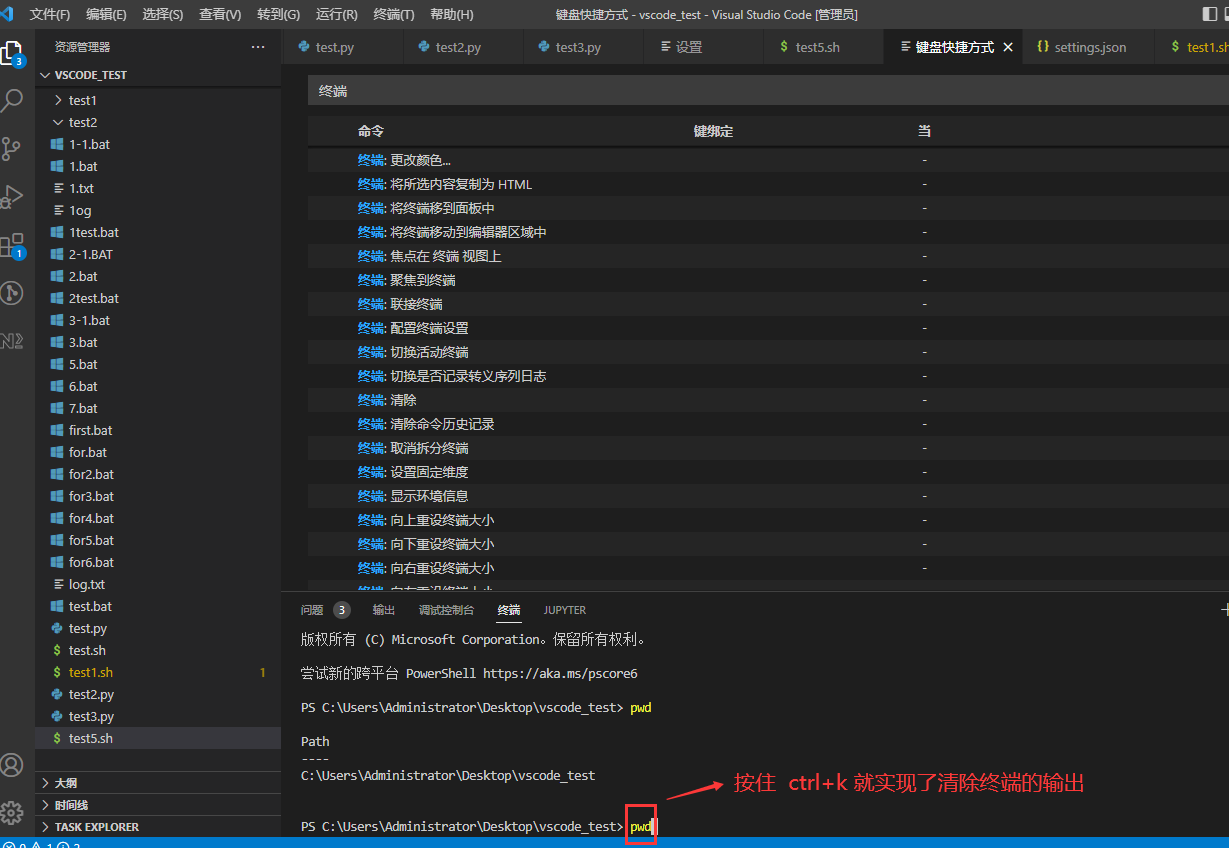Image resolution: width=1229 pixels, height=848 pixels.
Task: Open the Manage gear icon
Action: point(11,811)
